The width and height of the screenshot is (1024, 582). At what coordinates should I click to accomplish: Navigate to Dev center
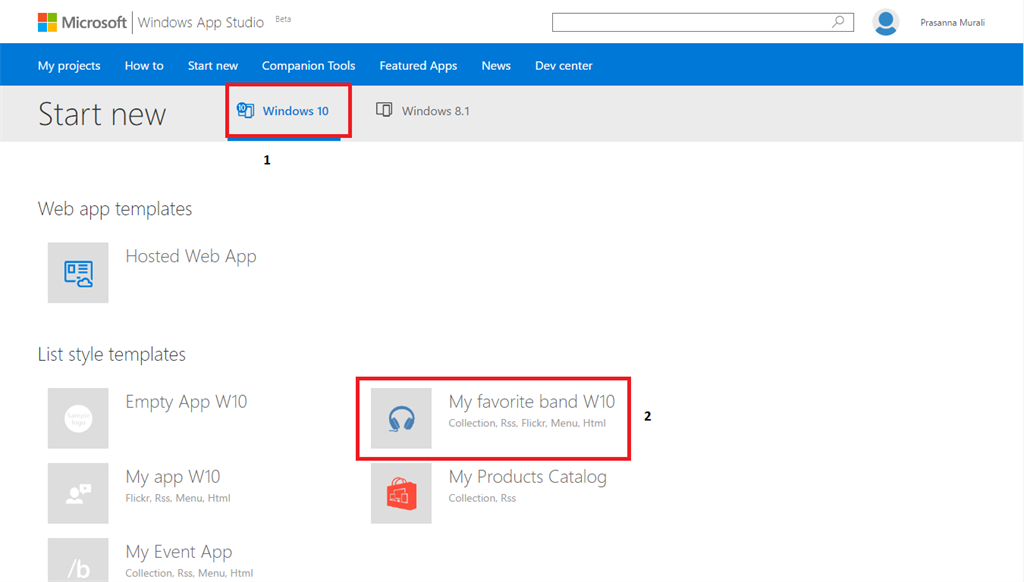click(564, 66)
